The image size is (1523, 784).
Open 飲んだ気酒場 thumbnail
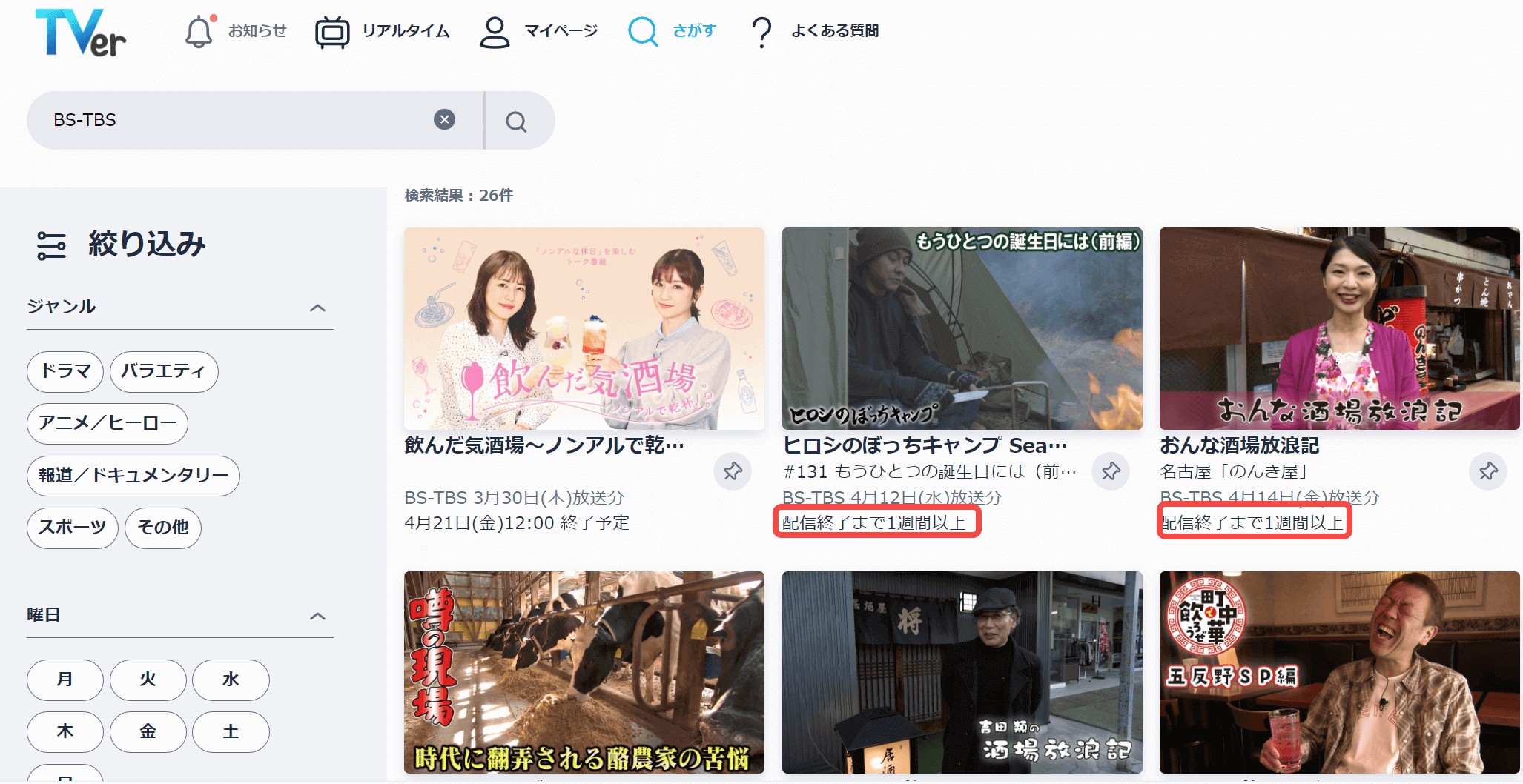(x=584, y=328)
